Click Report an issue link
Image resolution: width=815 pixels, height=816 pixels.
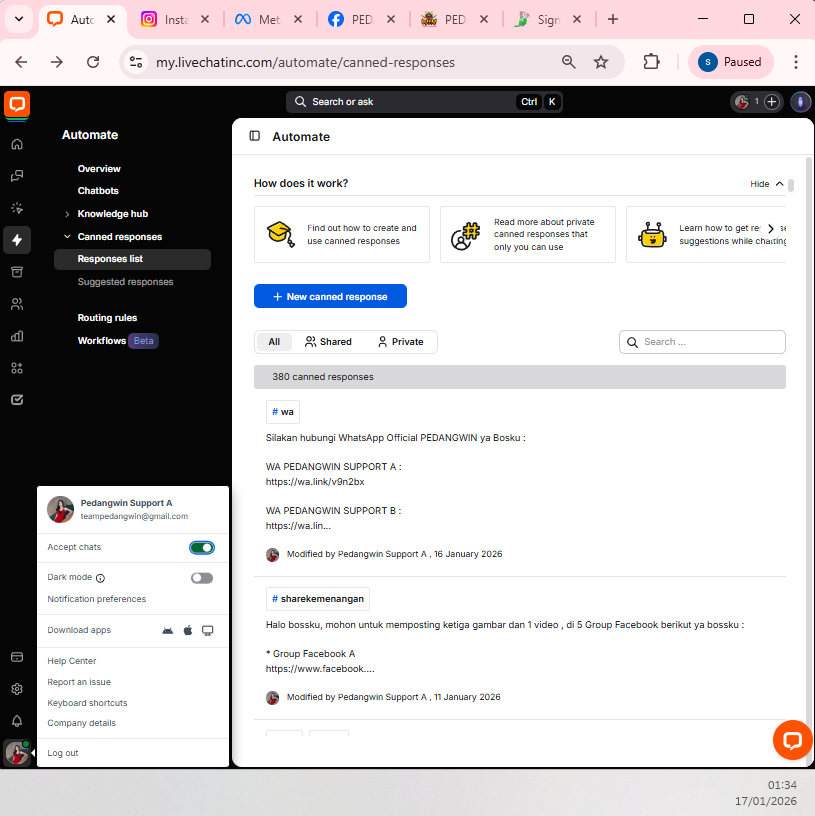click(79, 682)
